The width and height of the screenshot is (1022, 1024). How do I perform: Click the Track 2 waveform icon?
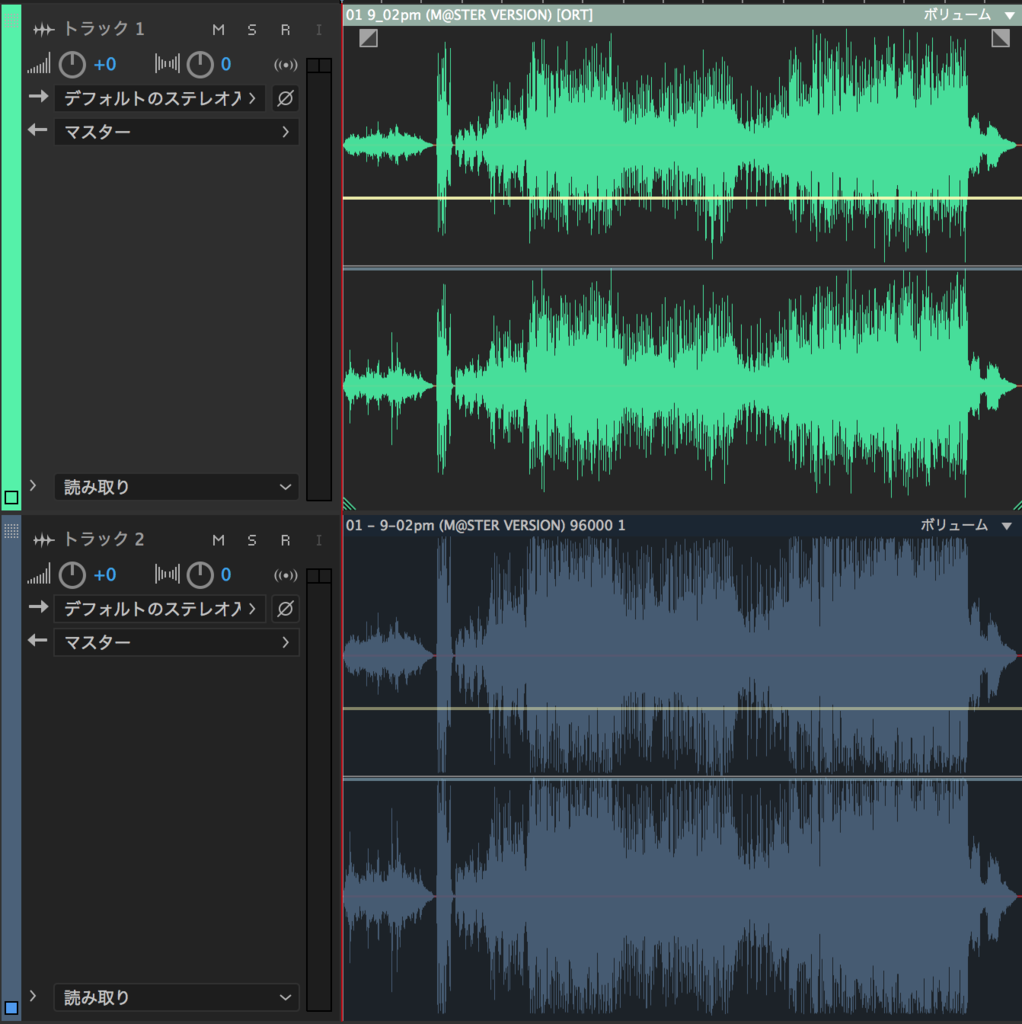click(44, 540)
